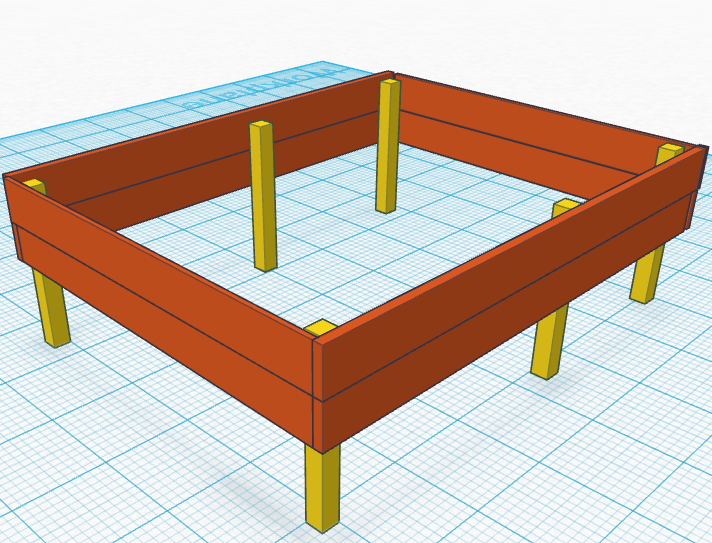712x543 pixels.
Task: Click the yellow post top midway along the right wall
Action: point(566,205)
